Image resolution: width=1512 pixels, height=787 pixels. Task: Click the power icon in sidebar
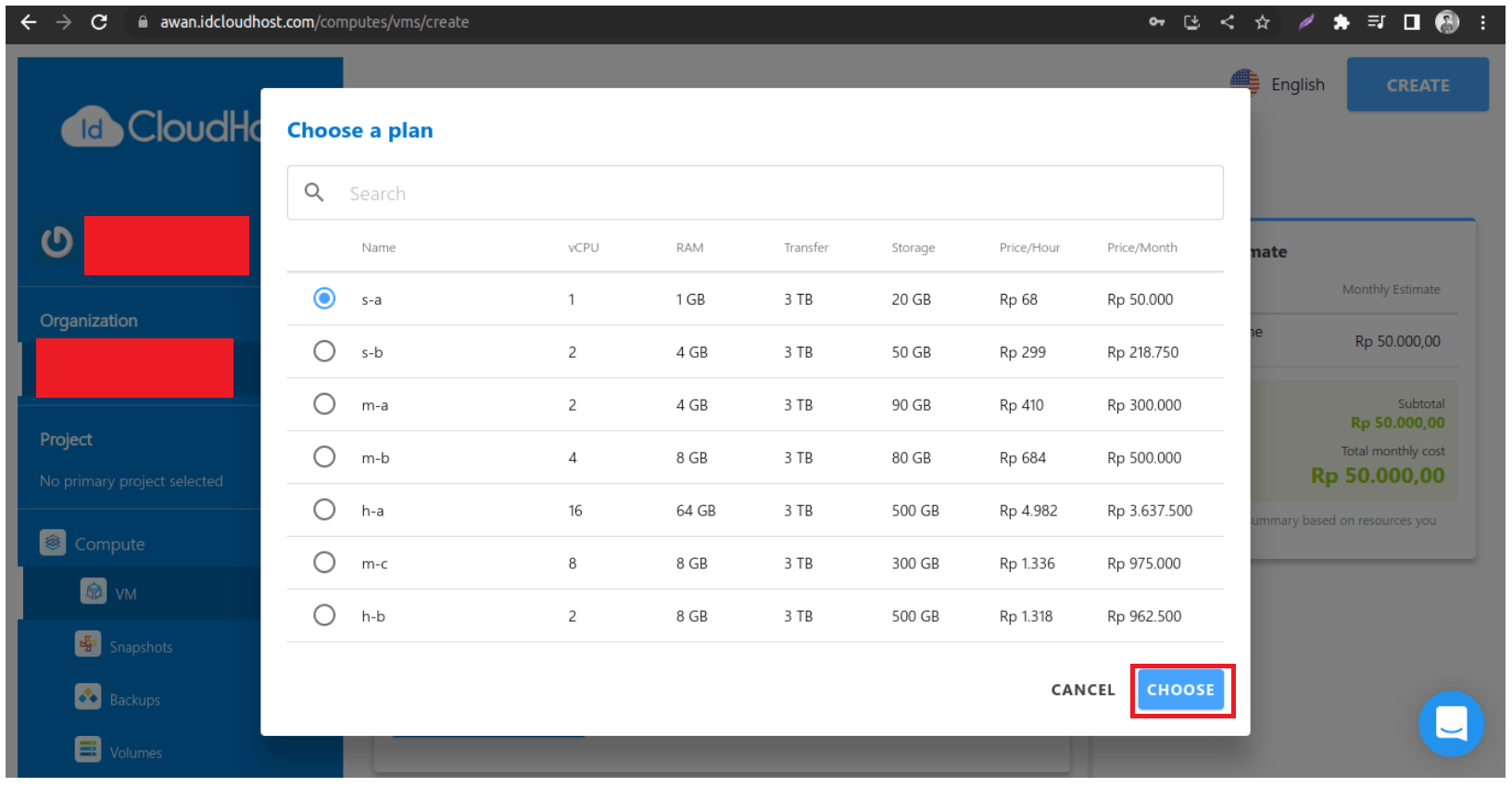tap(57, 243)
